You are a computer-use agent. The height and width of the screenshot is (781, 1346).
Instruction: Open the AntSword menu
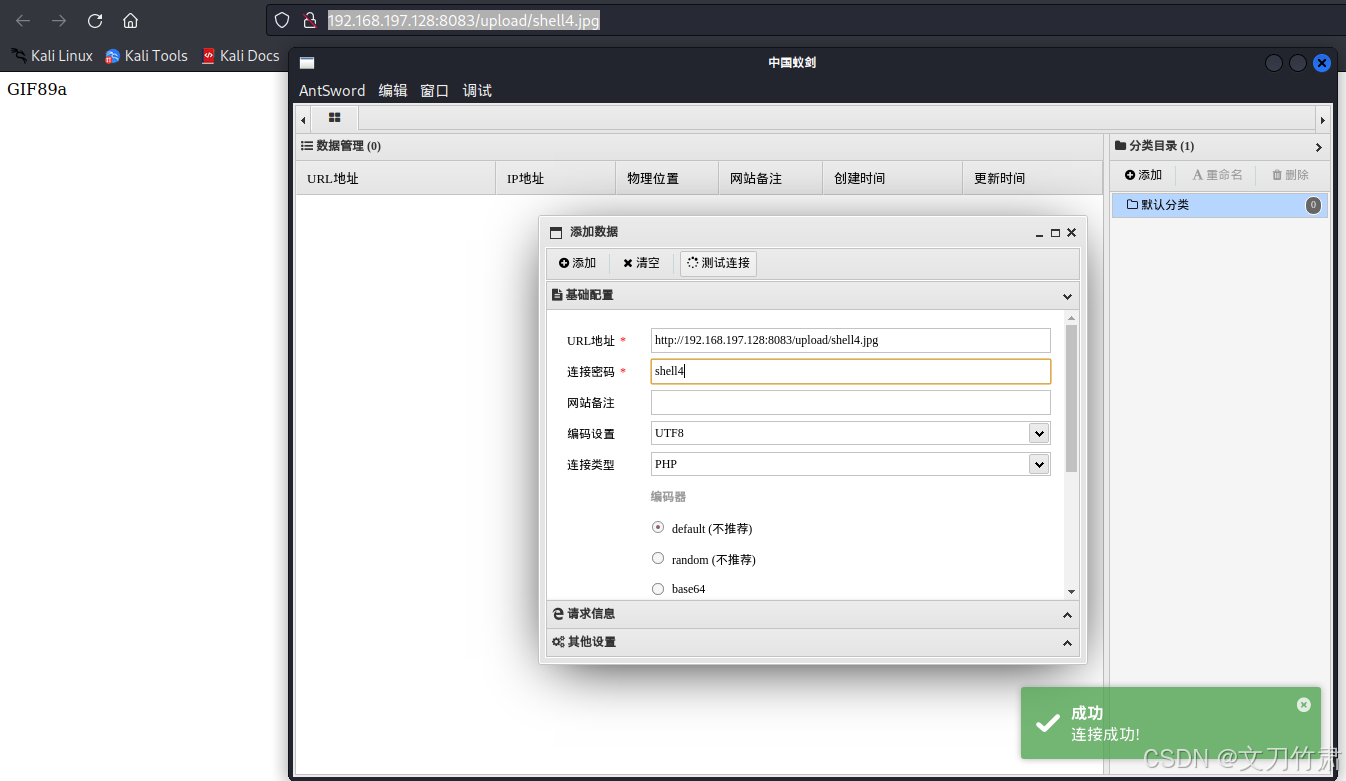[332, 90]
